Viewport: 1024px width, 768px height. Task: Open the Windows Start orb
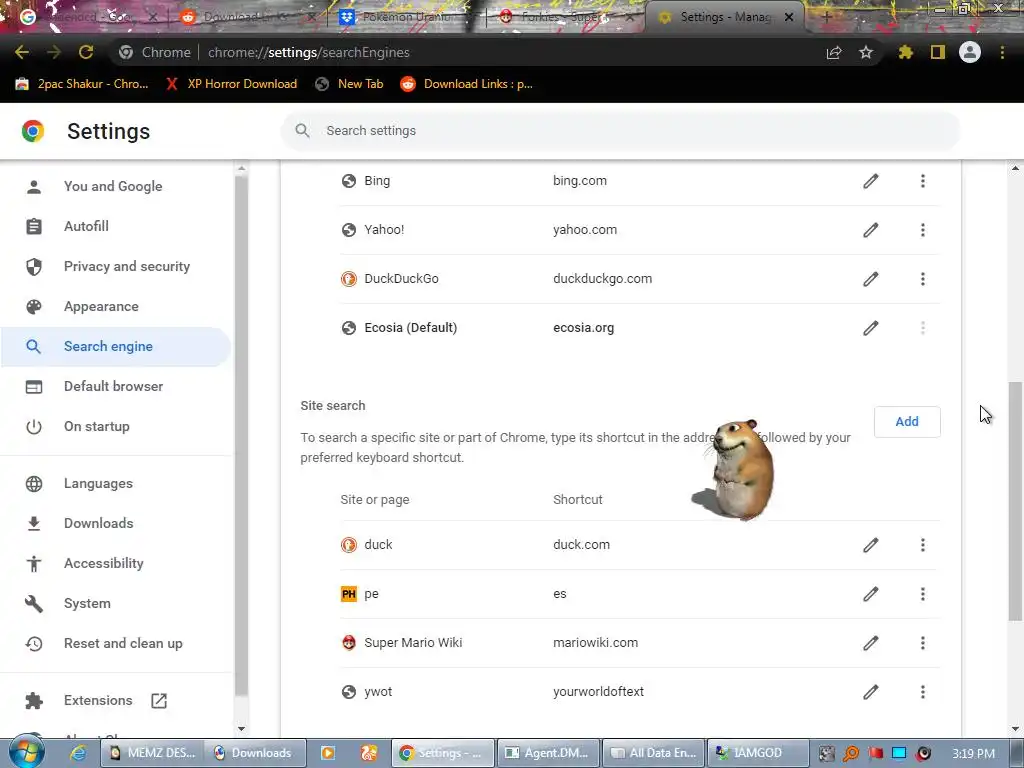tap(27, 752)
